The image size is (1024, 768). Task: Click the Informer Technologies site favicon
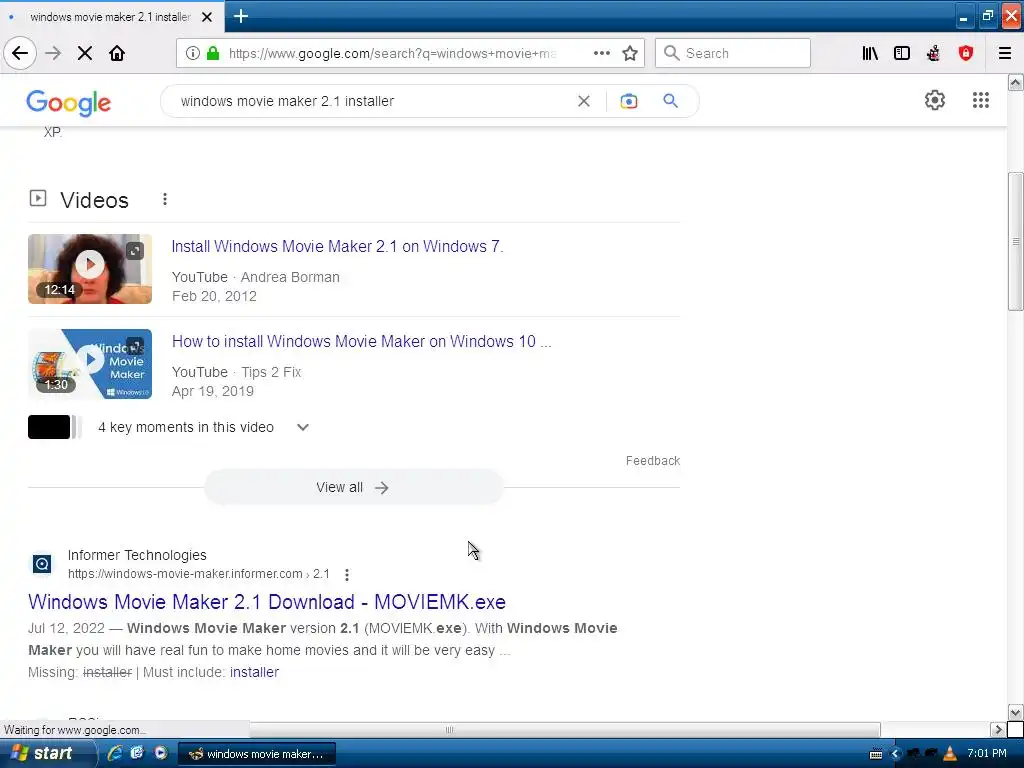42,564
